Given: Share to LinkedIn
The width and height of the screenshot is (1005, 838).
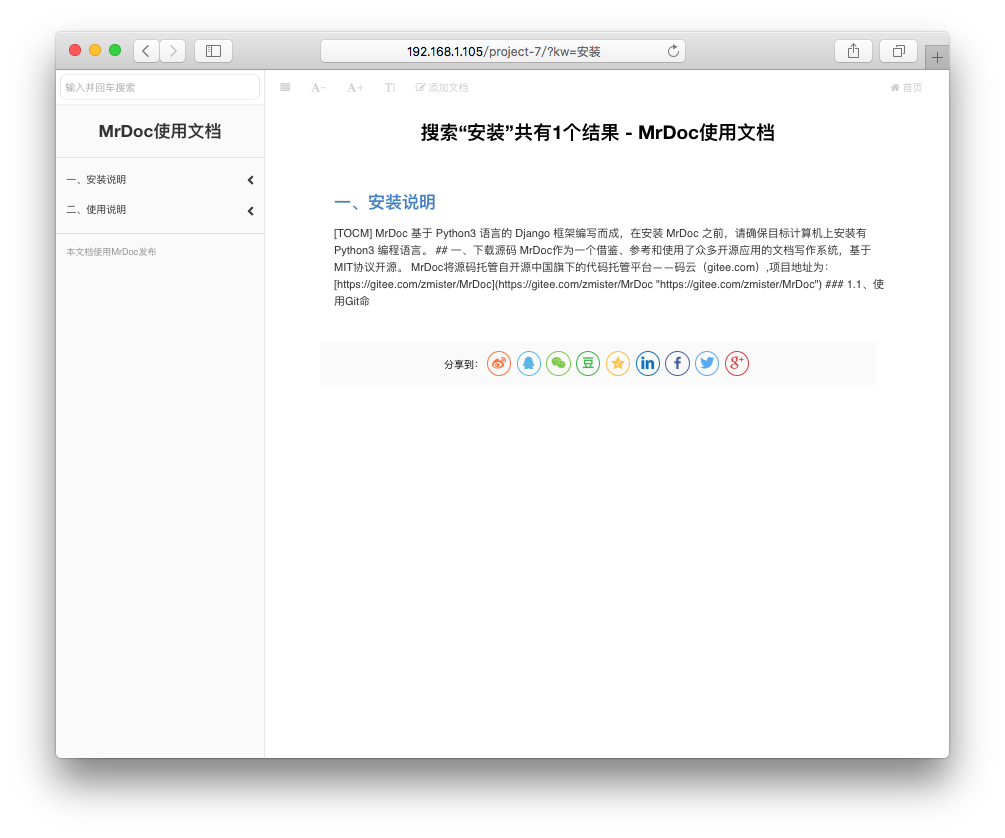Looking at the screenshot, I should click(648, 364).
